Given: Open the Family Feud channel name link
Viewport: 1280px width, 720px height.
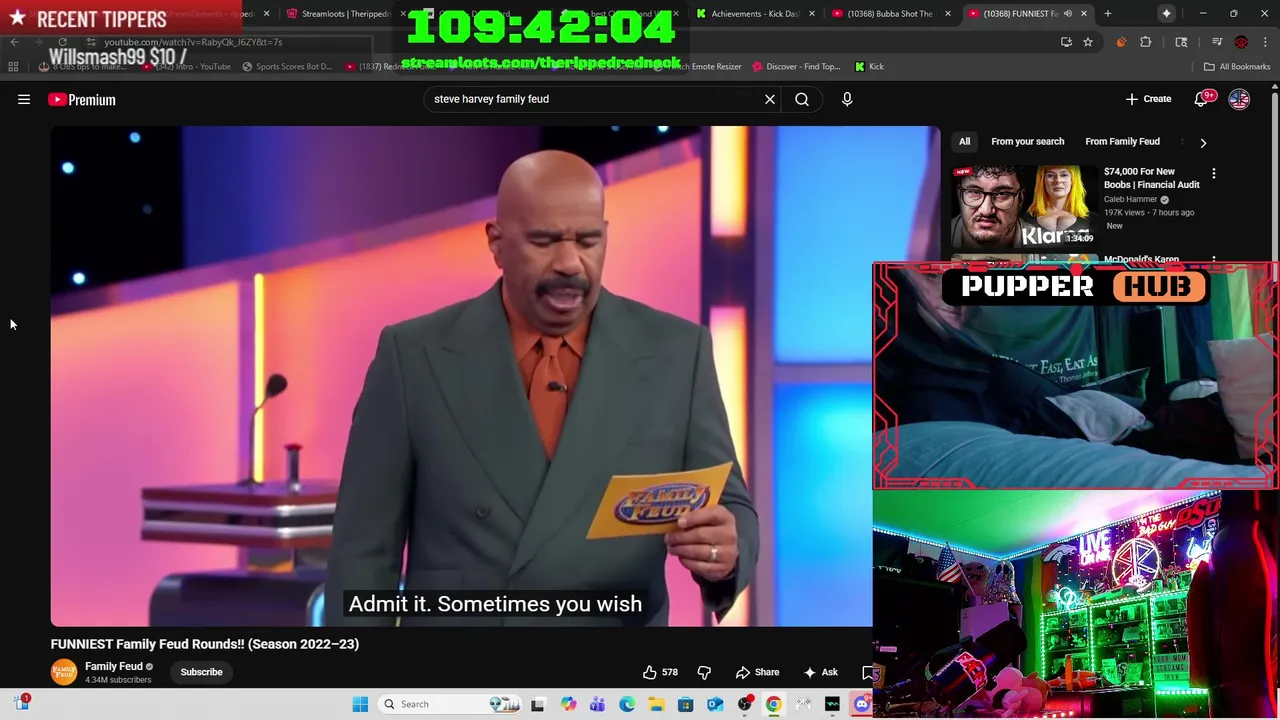Looking at the screenshot, I should tap(114, 666).
